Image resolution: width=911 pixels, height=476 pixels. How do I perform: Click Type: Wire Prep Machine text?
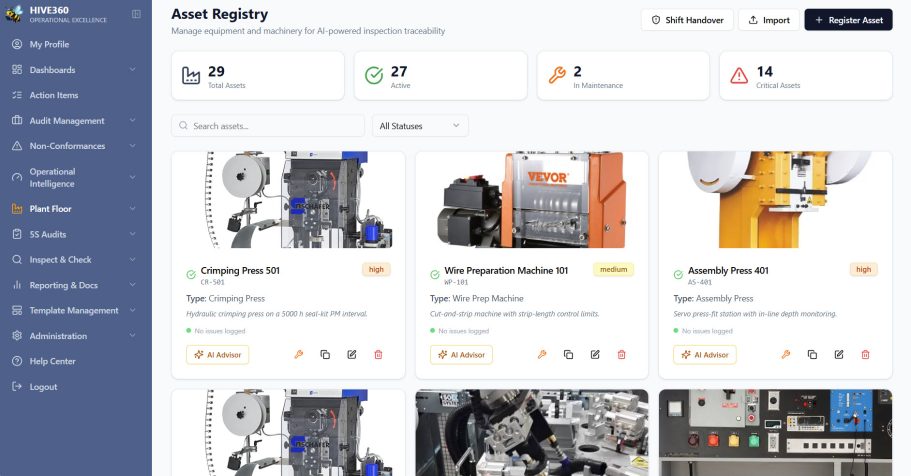tap(476, 299)
